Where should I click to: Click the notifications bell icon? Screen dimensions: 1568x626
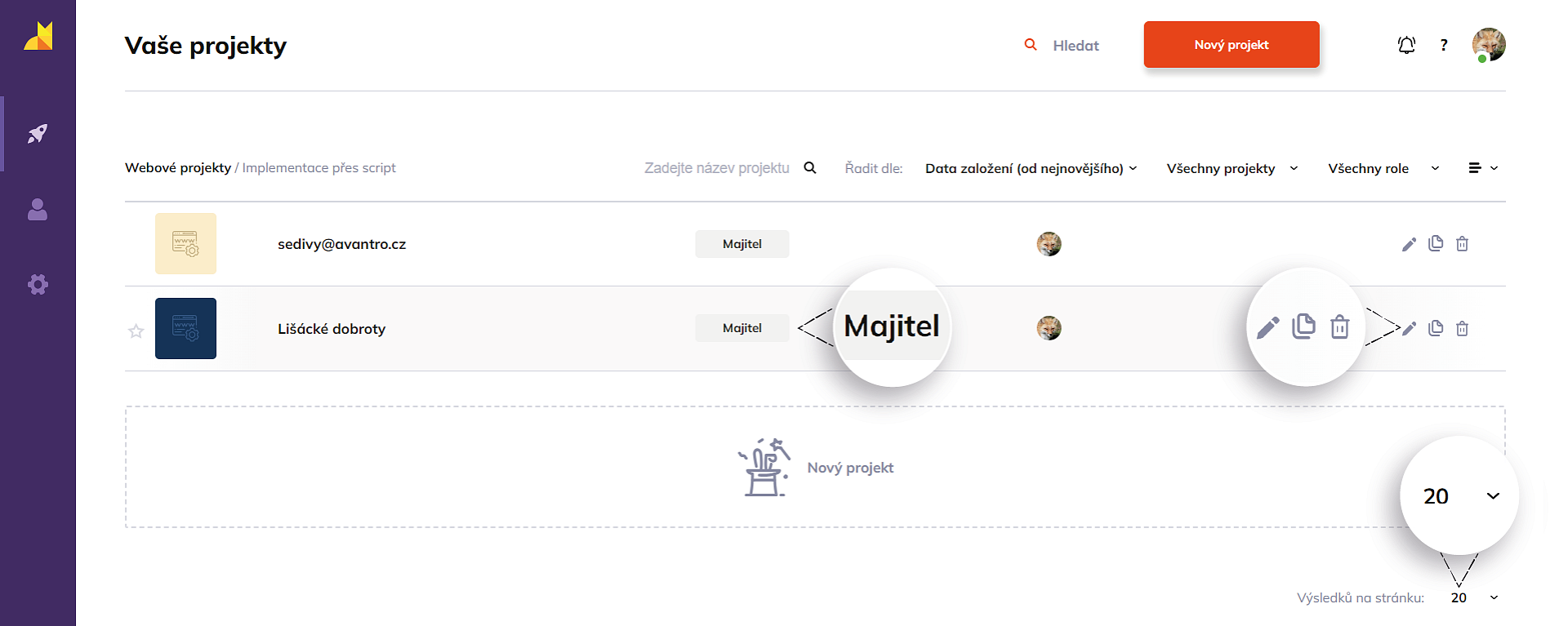click(x=1406, y=45)
